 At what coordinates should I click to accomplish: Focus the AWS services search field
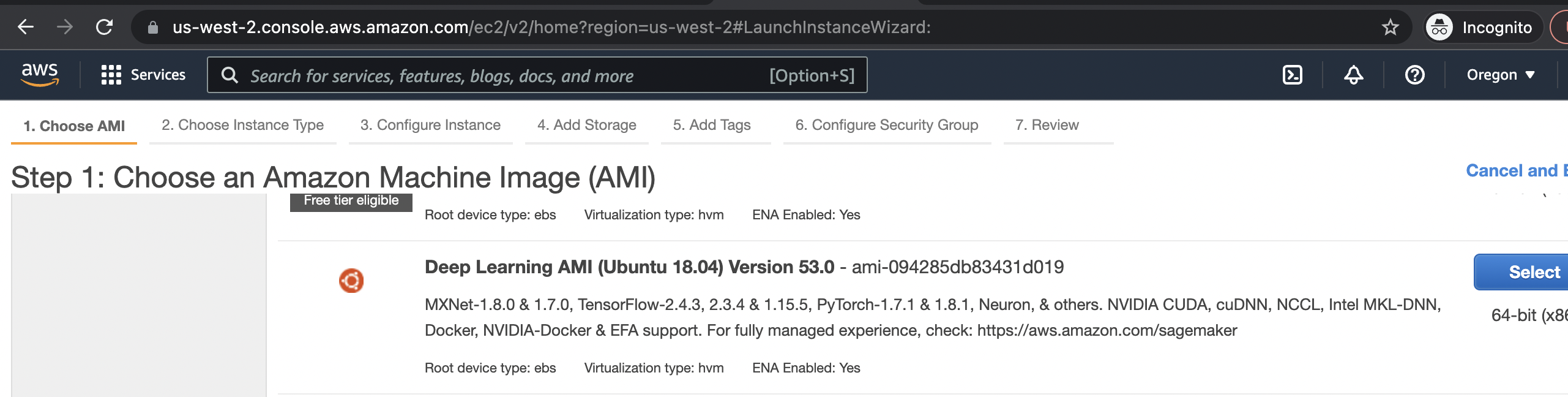[537, 75]
